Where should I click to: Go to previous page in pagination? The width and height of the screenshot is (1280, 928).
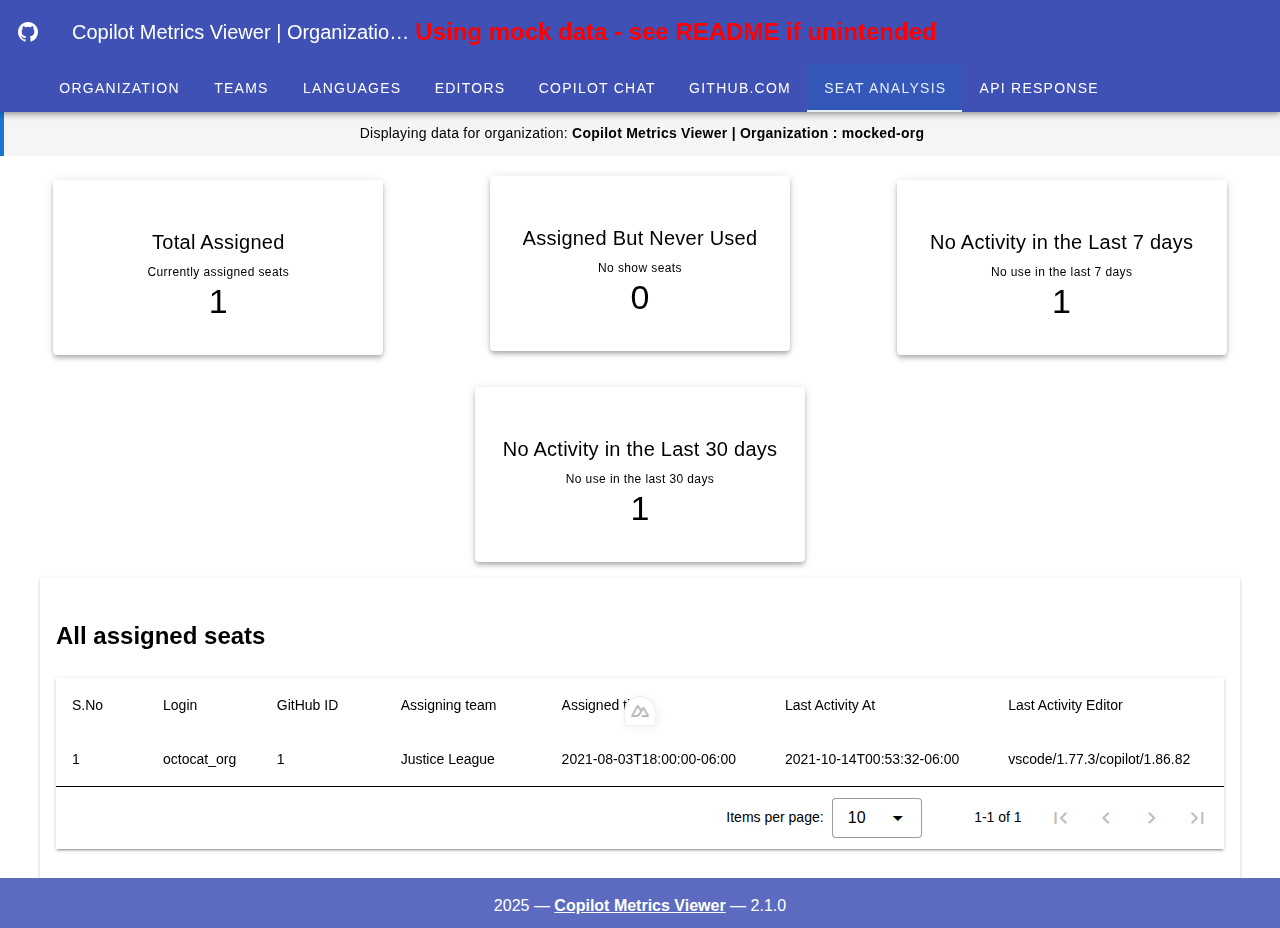coord(1104,817)
